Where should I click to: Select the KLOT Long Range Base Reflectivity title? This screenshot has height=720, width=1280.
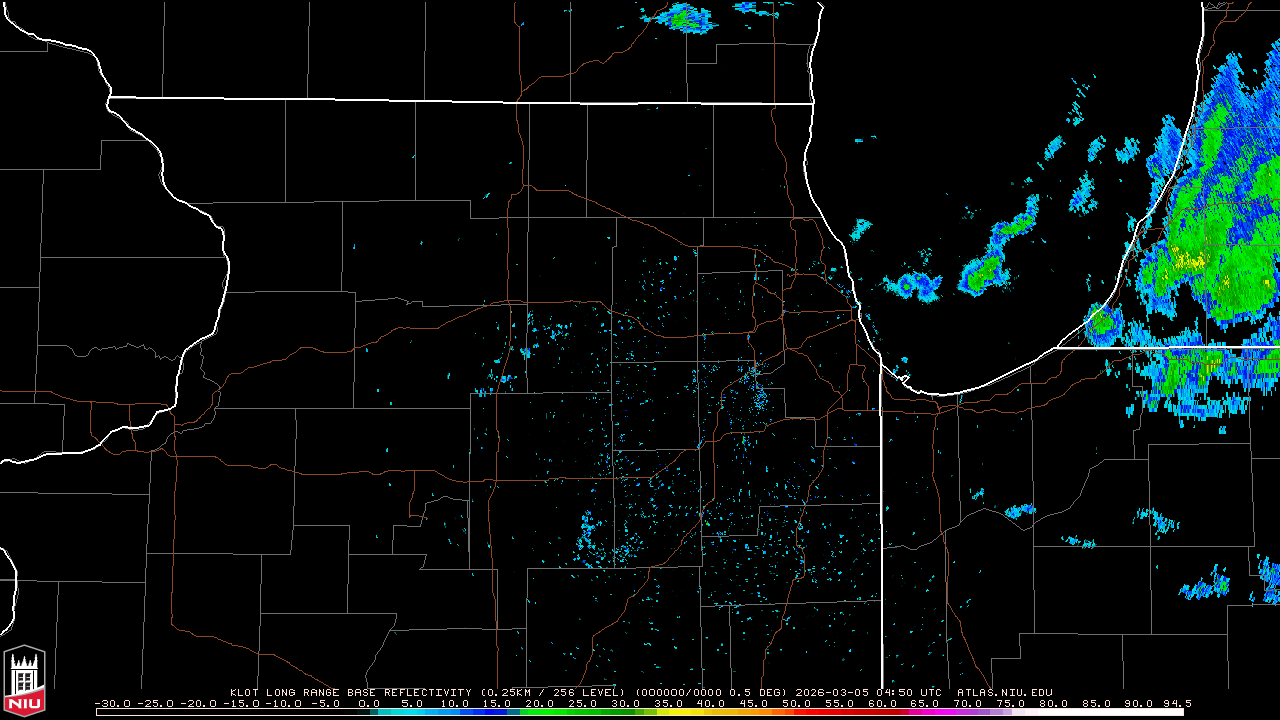pyautogui.click(x=351, y=692)
